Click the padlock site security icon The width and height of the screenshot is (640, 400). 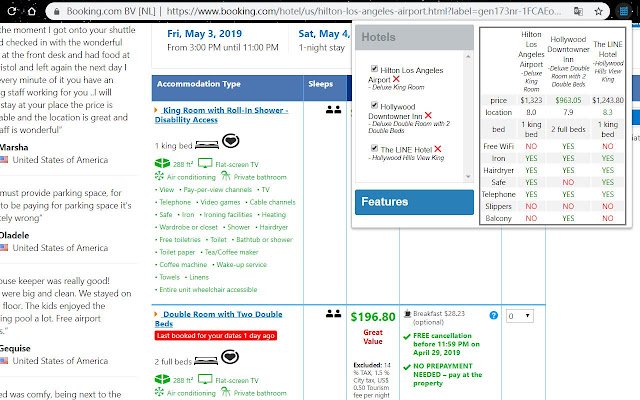click(x=57, y=11)
